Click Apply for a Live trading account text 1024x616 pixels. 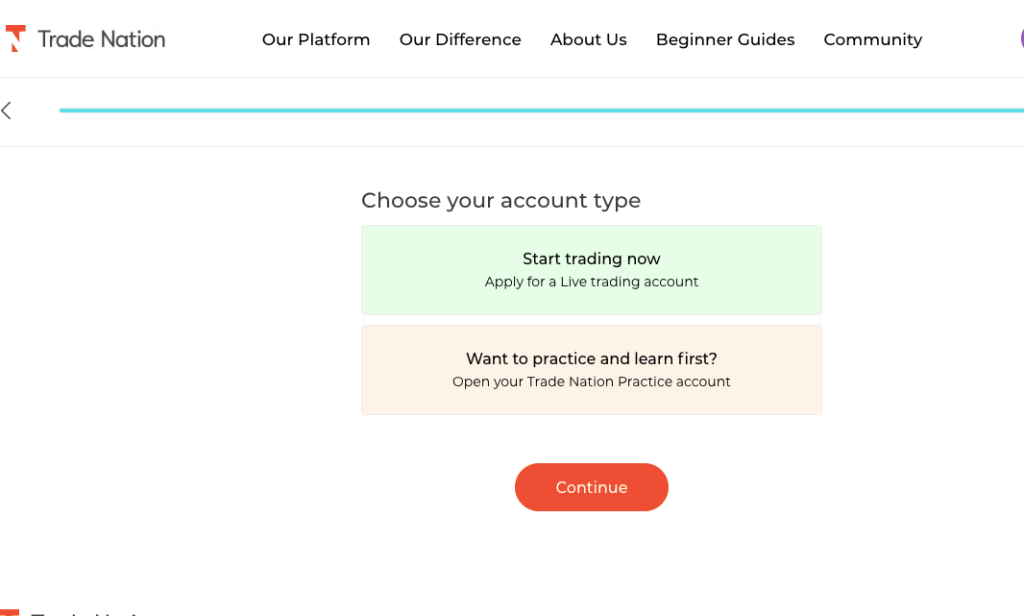click(x=591, y=282)
